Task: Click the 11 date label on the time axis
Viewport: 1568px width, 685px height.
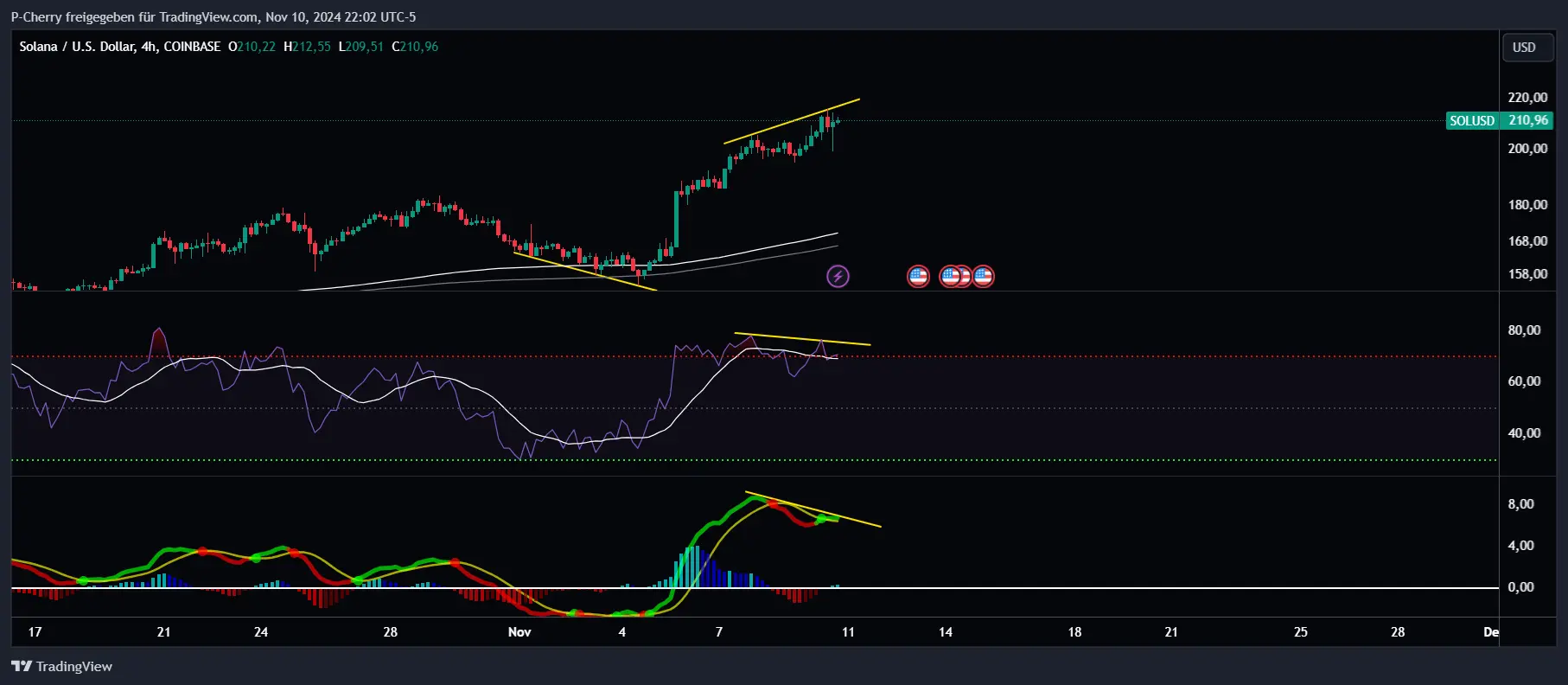Action: pos(848,632)
